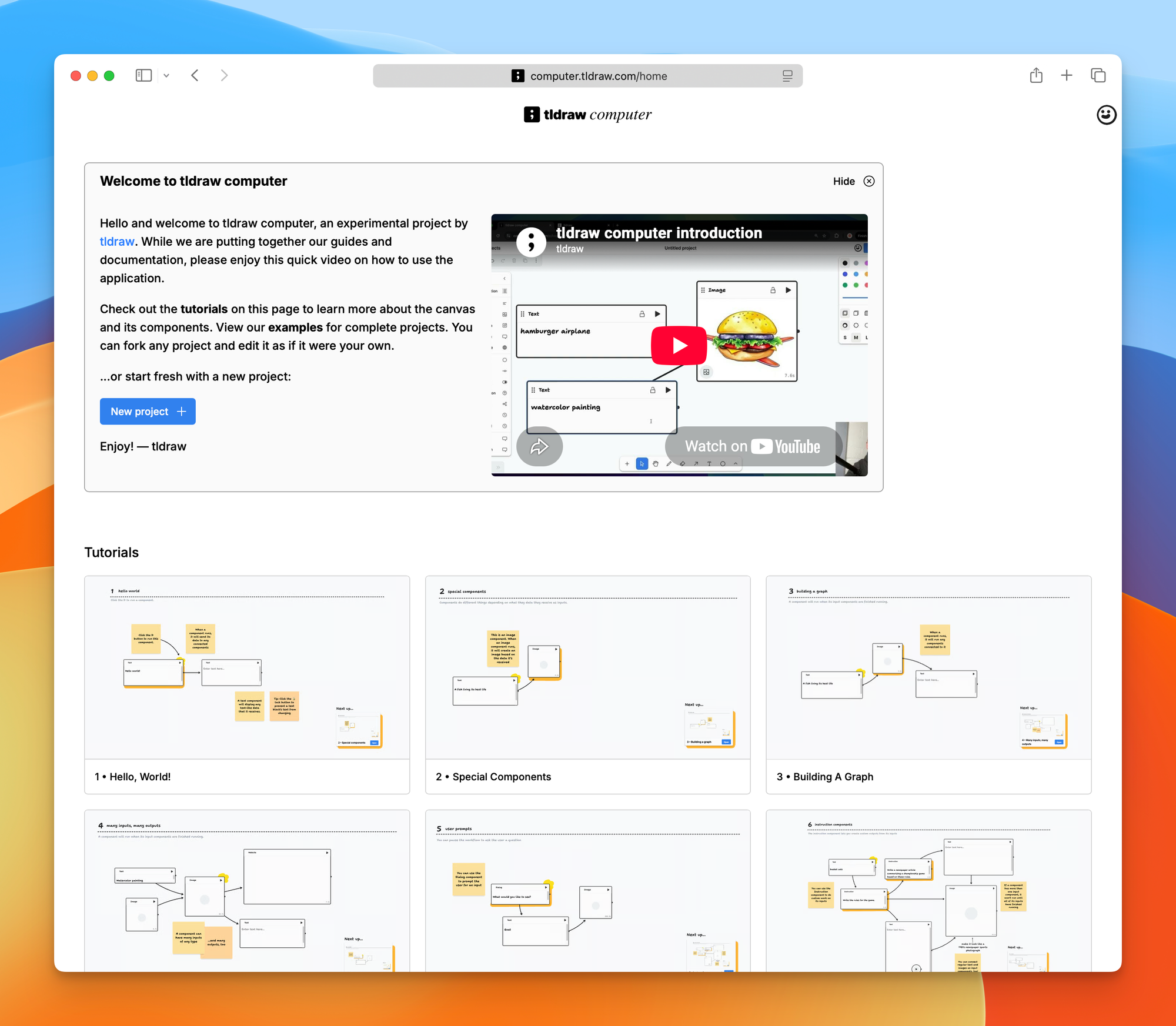Image resolution: width=1176 pixels, height=1026 pixels.
Task: Open the 'instruction components' tutorial thumbnail
Action: [928, 891]
